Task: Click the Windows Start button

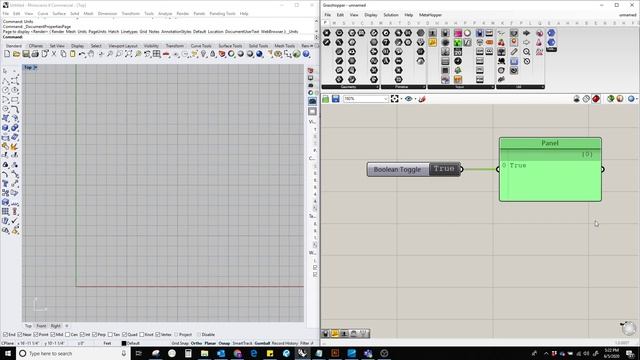Action: [x=8, y=353]
